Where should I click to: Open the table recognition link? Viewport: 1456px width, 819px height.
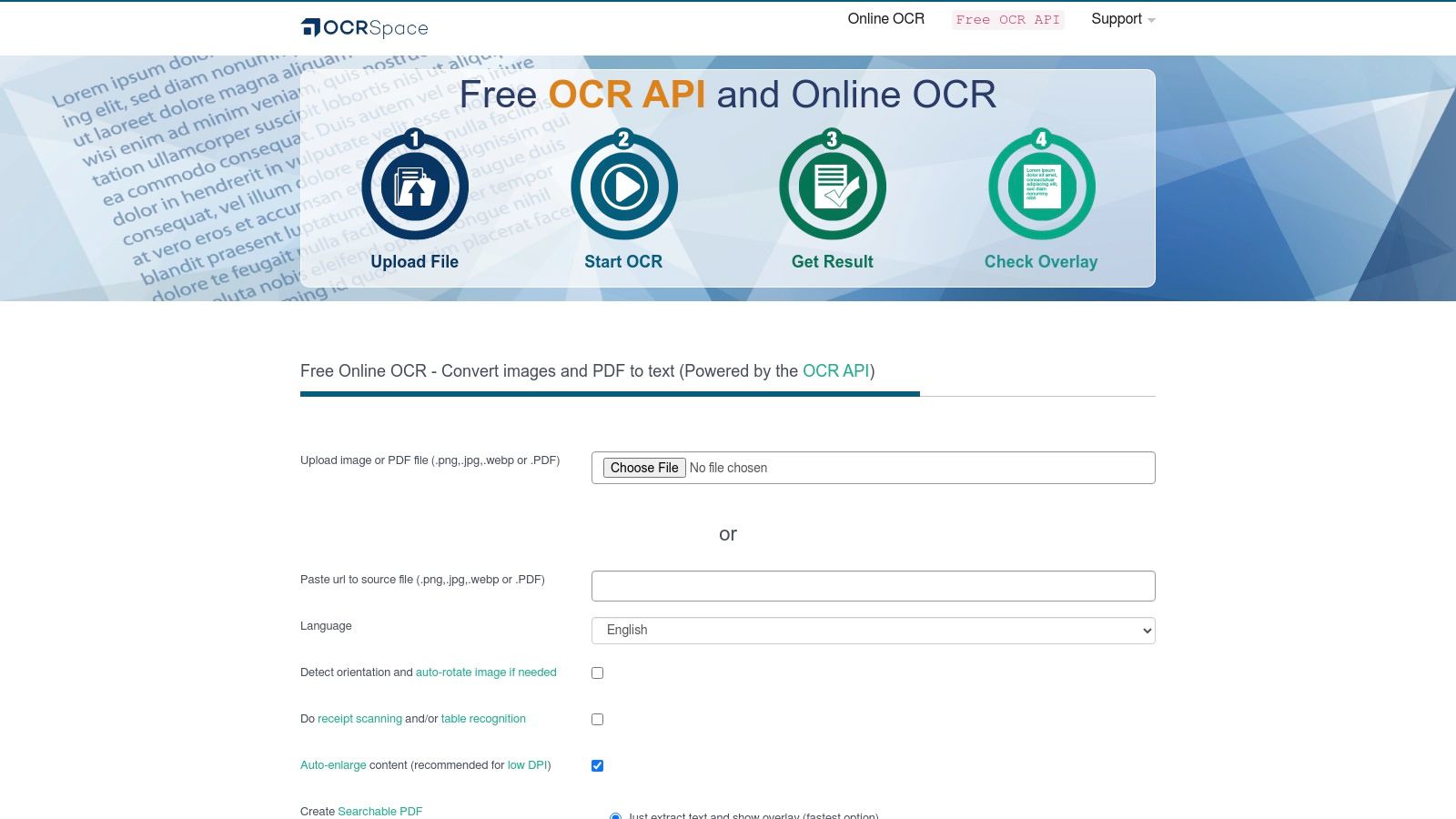(483, 719)
